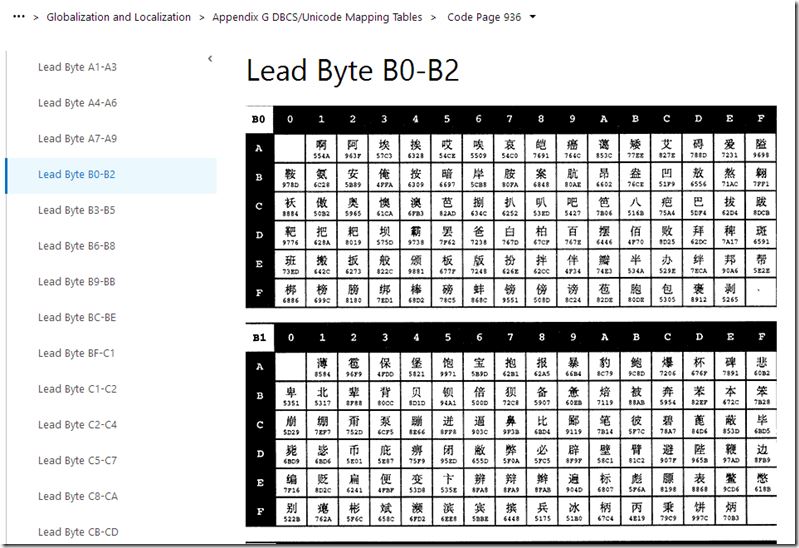
Task: Open Globalization and Localization breadcrumb
Action: pyautogui.click(x=119, y=17)
